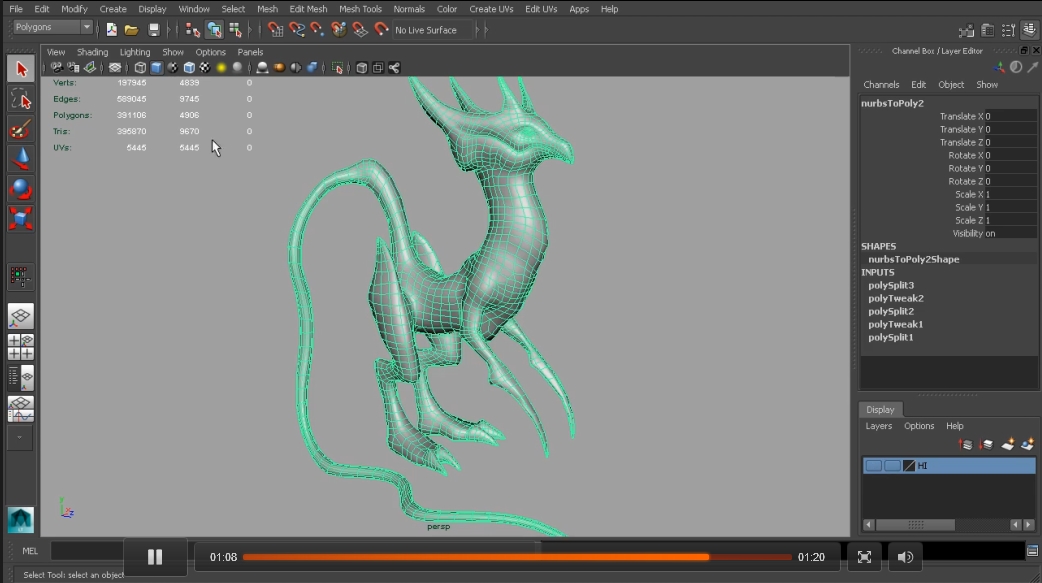Switch to persp/graph editor layout

tap(21, 408)
